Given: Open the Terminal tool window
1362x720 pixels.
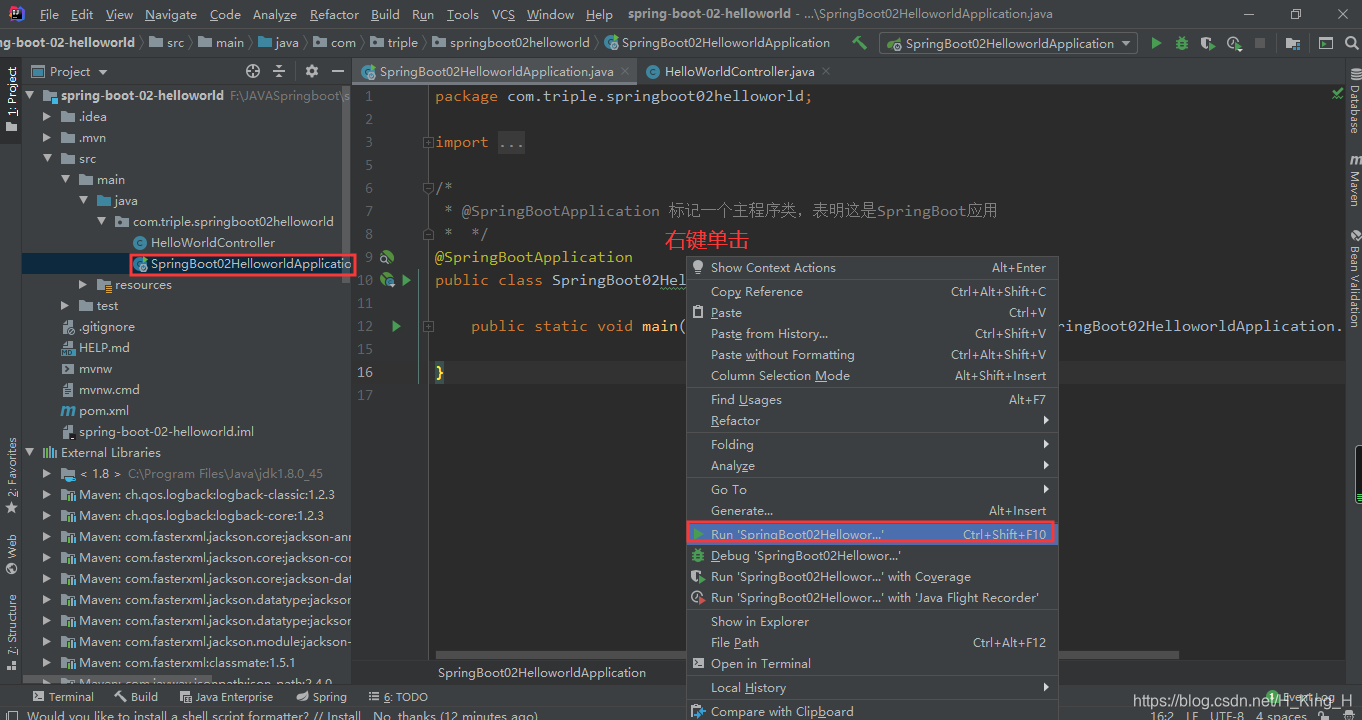Looking at the screenshot, I should (x=63, y=697).
